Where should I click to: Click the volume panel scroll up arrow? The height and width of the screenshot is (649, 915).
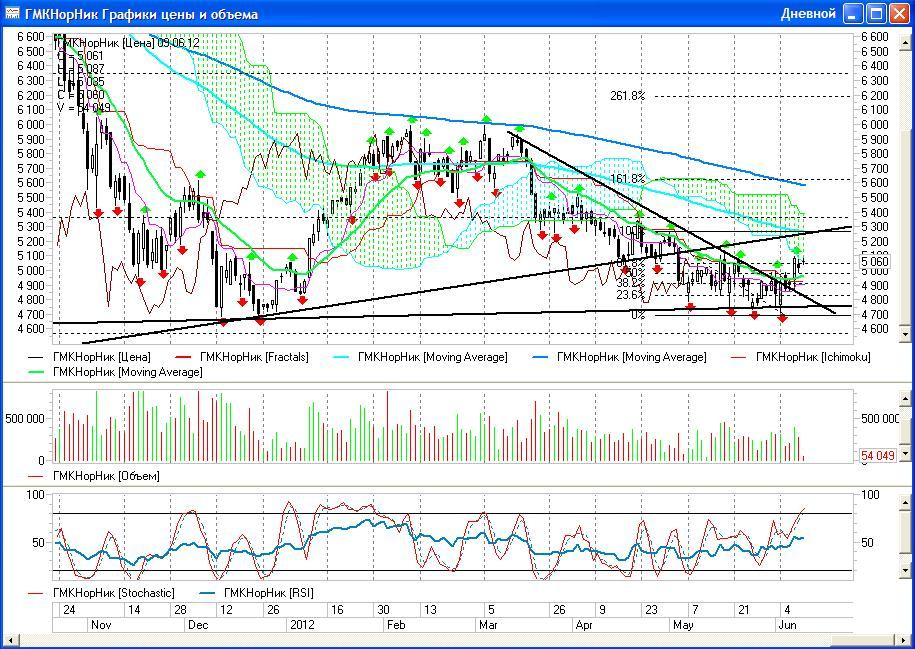(x=906, y=399)
